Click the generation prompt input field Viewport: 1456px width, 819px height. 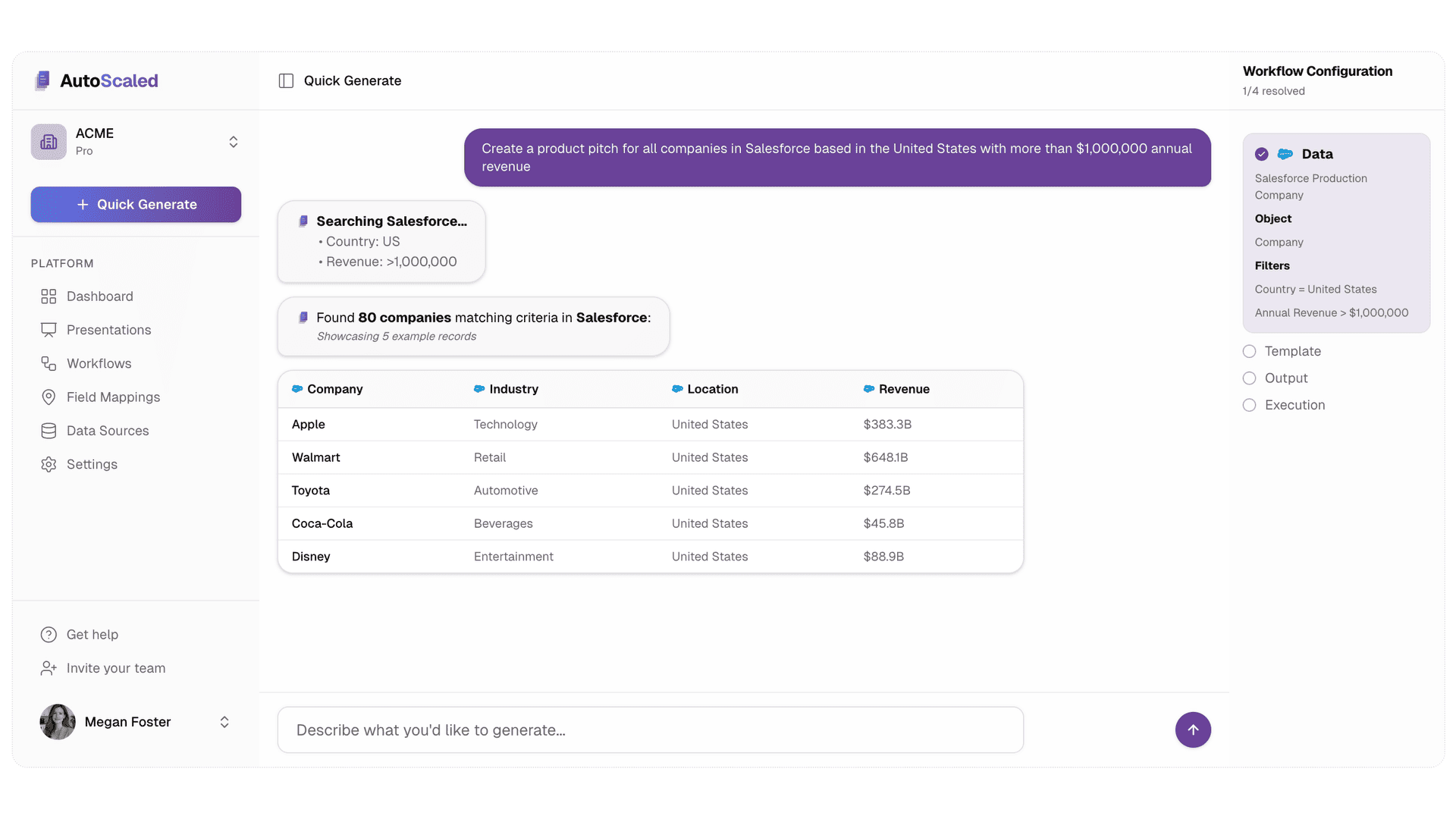point(650,730)
